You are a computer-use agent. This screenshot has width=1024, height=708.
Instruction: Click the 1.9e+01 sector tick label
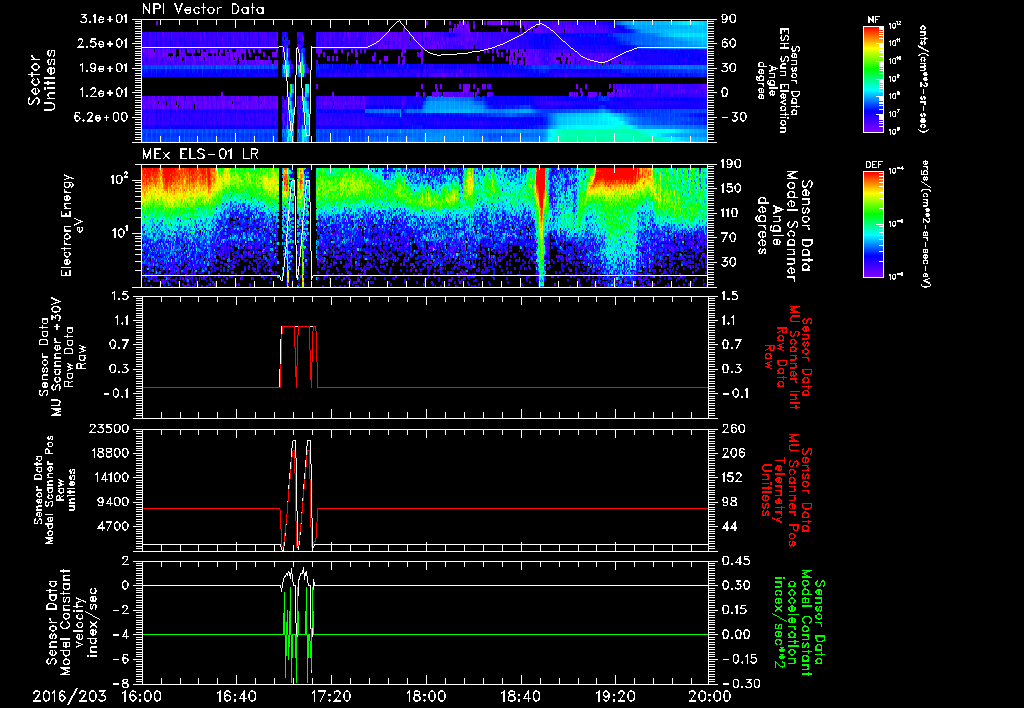pos(106,68)
